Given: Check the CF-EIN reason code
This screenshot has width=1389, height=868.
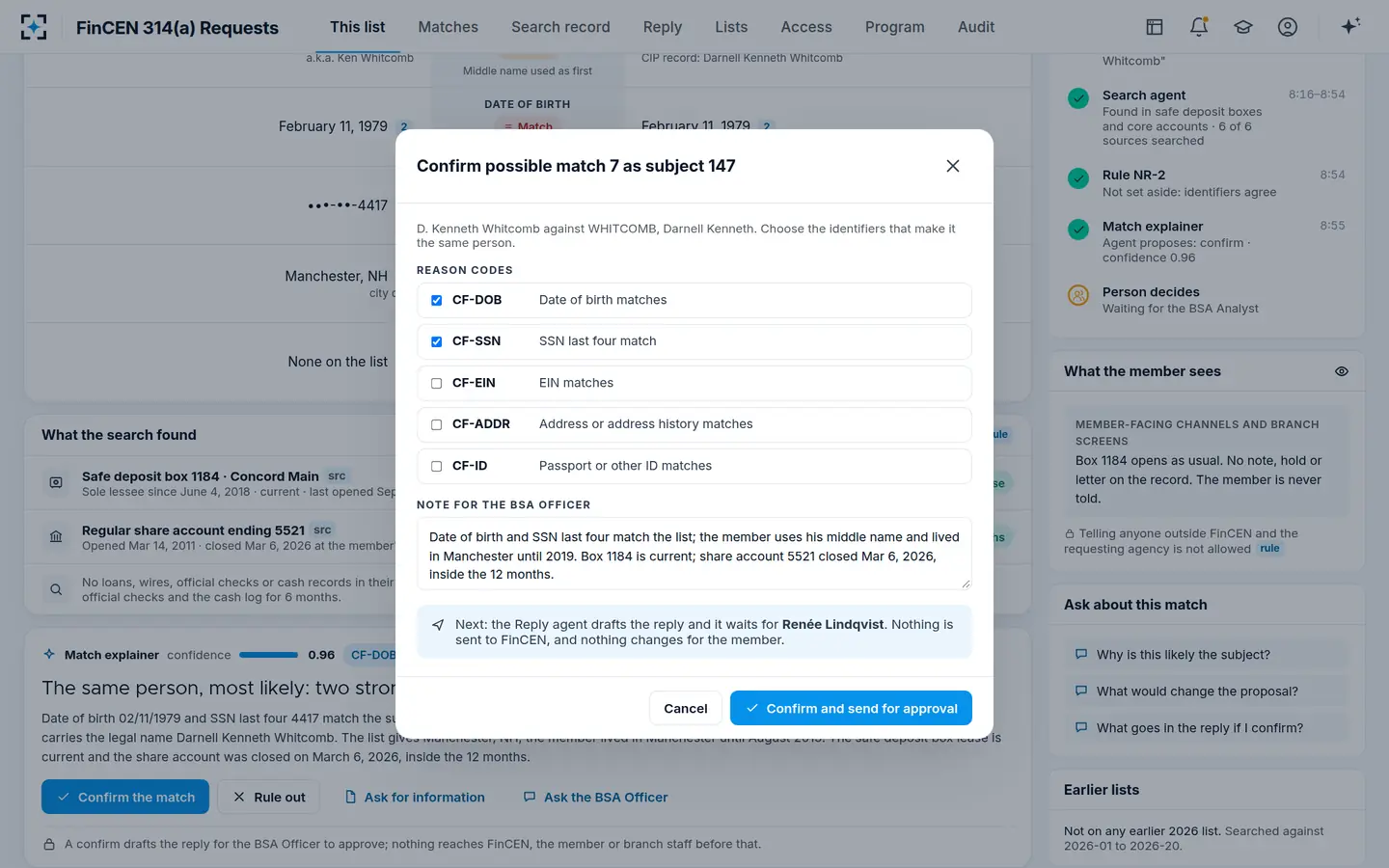Looking at the screenshot, I should (x=436, y=383).
